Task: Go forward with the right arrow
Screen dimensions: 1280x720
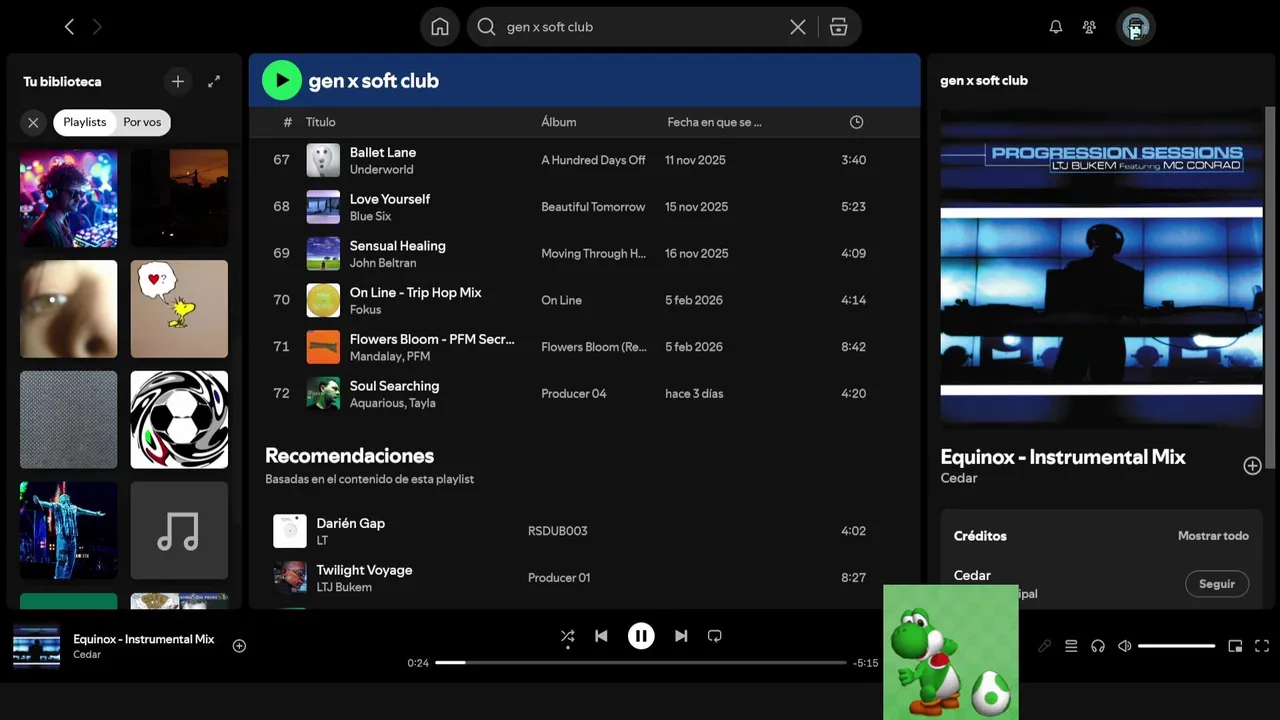Action: [x=97, y=27]
